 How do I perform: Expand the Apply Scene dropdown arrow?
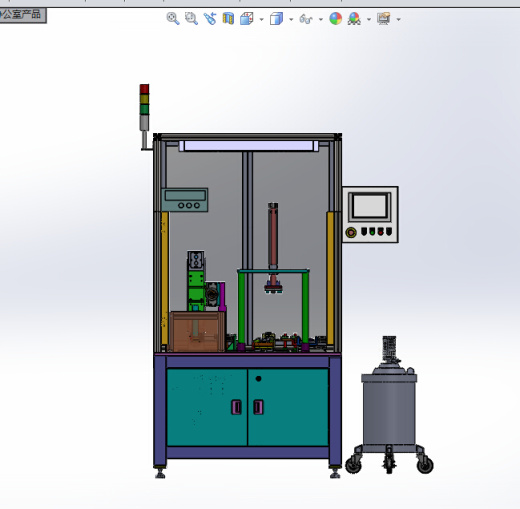(x=369, y=20)
